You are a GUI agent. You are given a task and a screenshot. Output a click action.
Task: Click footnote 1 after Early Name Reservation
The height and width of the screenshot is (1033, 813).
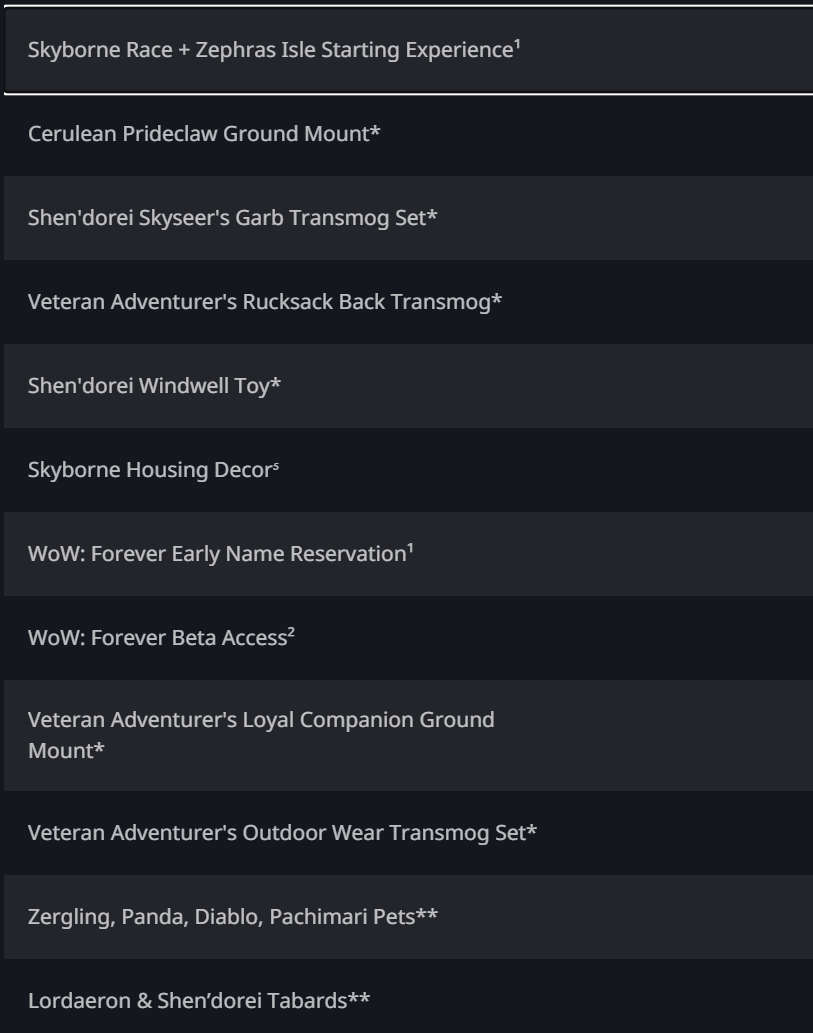click(410, 548)
